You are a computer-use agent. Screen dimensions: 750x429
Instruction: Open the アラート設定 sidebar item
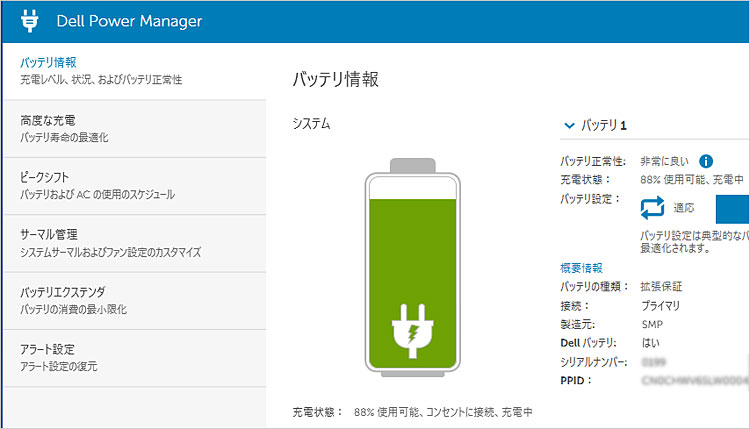(x=134, y=358)
